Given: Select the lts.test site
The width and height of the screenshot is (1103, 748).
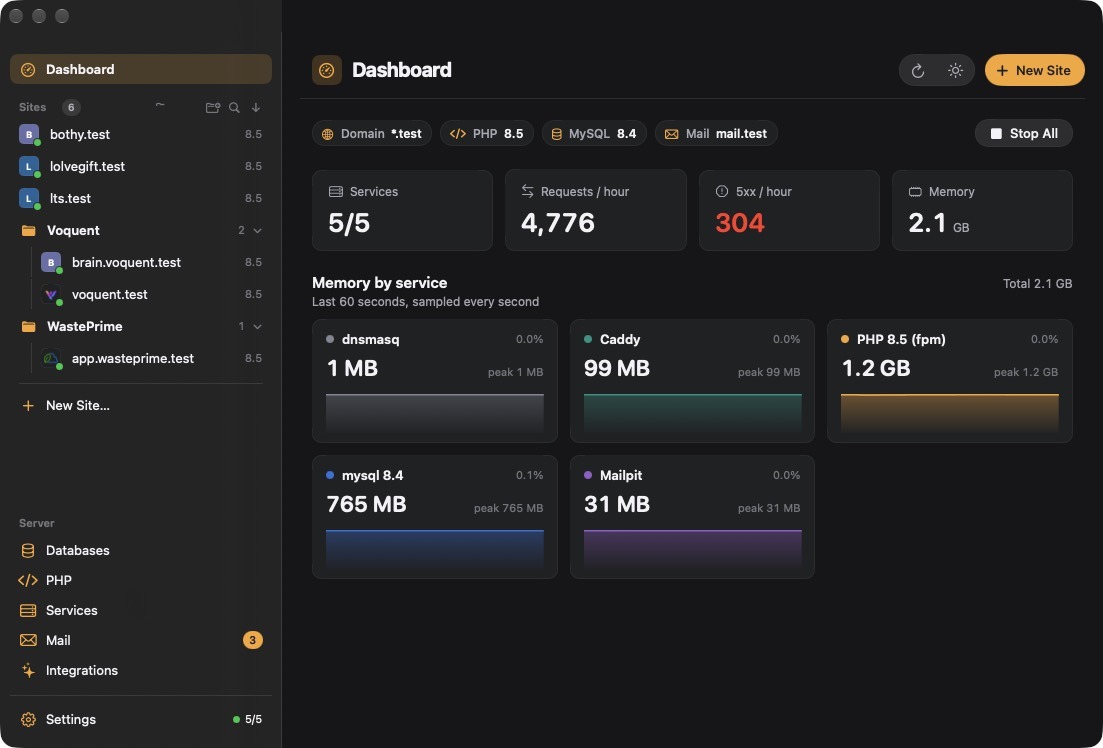Looking at the screenshot, I should coord(141,198).
